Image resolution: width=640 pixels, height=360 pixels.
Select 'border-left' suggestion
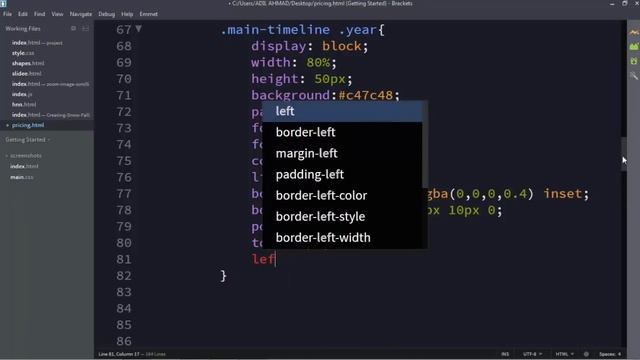(342, 132)
